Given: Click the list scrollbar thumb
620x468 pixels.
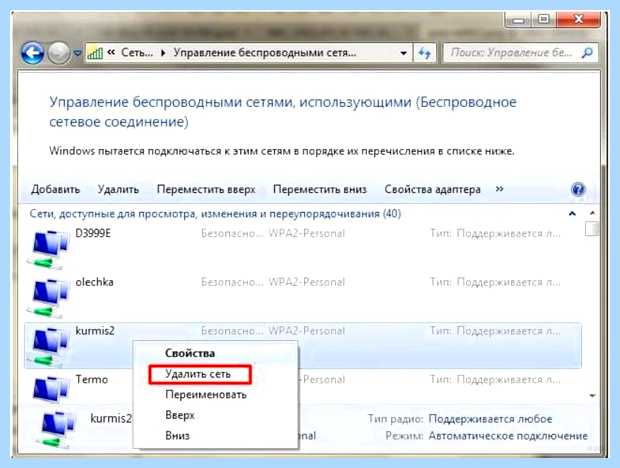Looking at the screenshot, I should (x=592, y=229).
